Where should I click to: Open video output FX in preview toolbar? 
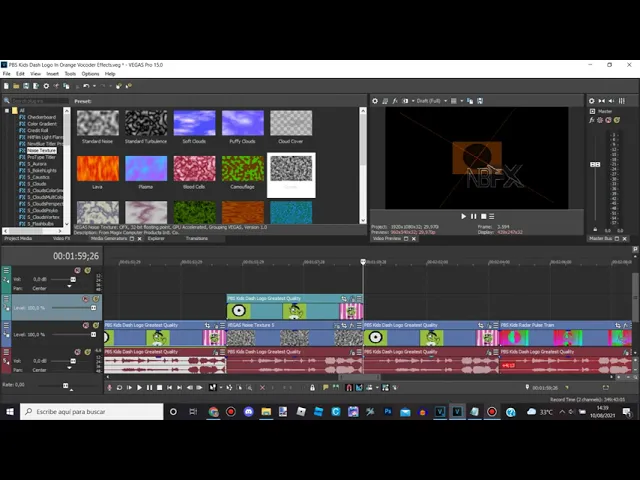[x=395, y=101]
